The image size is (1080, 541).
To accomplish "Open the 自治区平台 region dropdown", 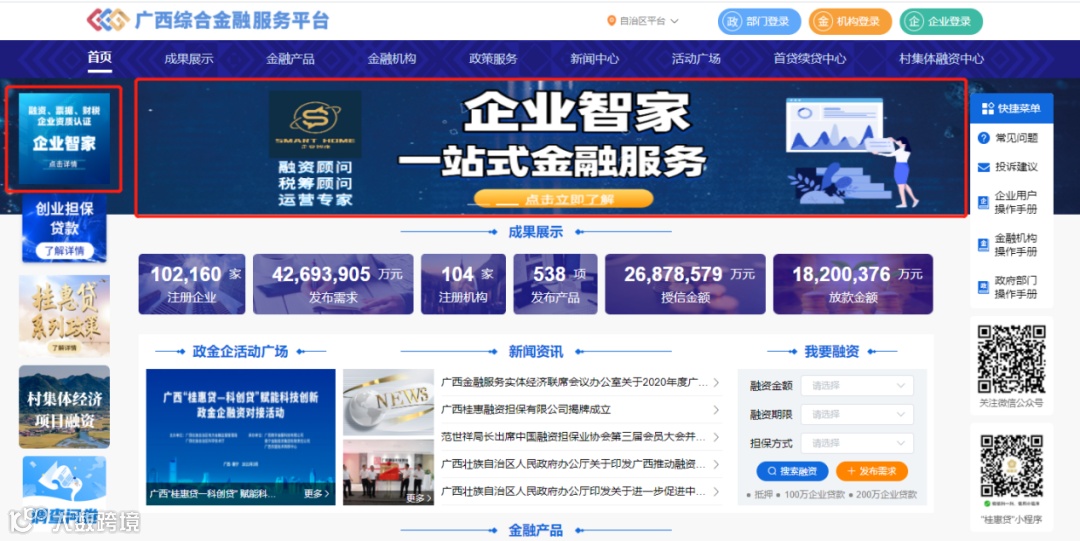I will (x=649, y=21).
